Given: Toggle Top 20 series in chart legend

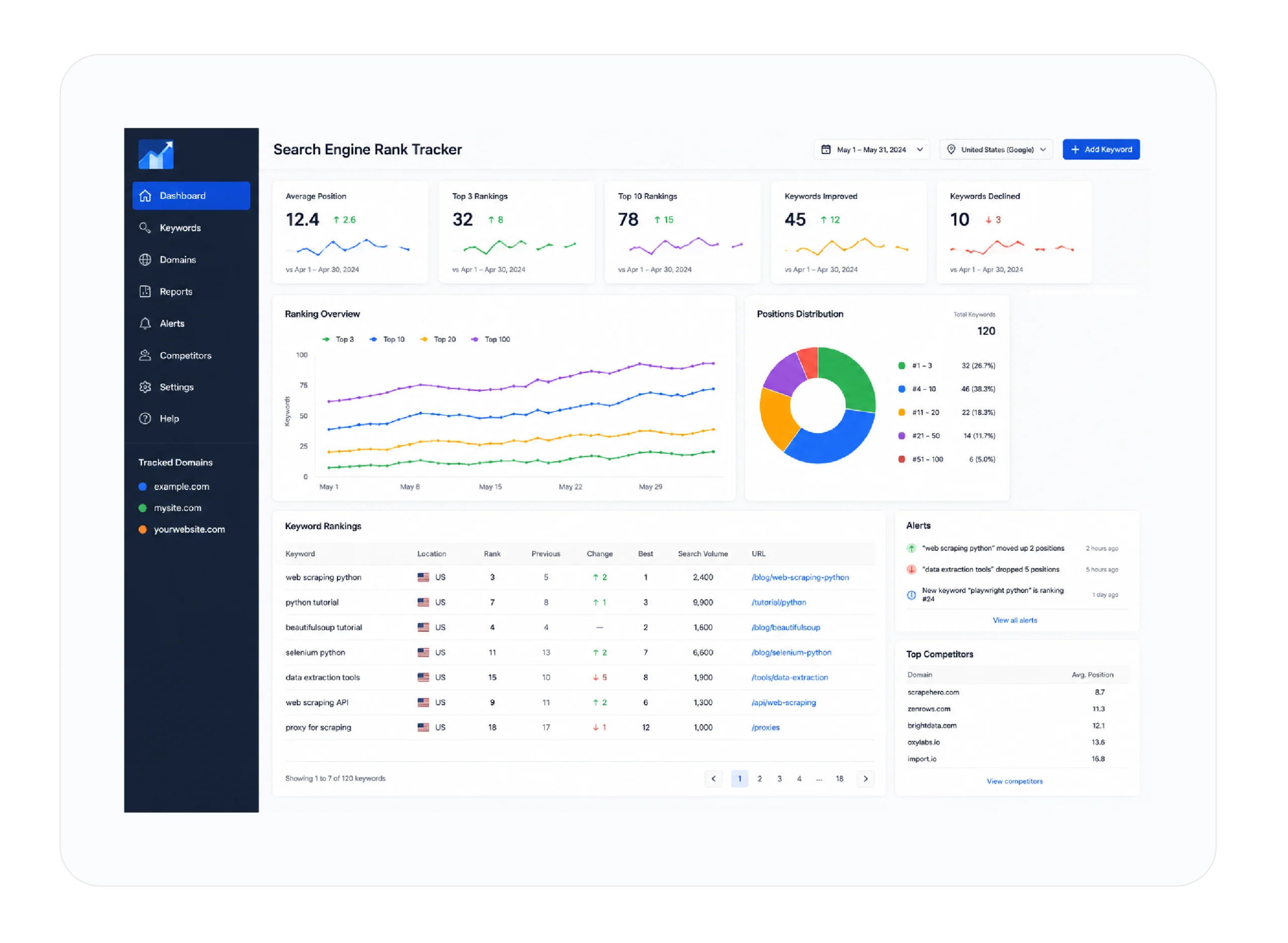Looking at the screenshot, I should (x=438, y=339).
